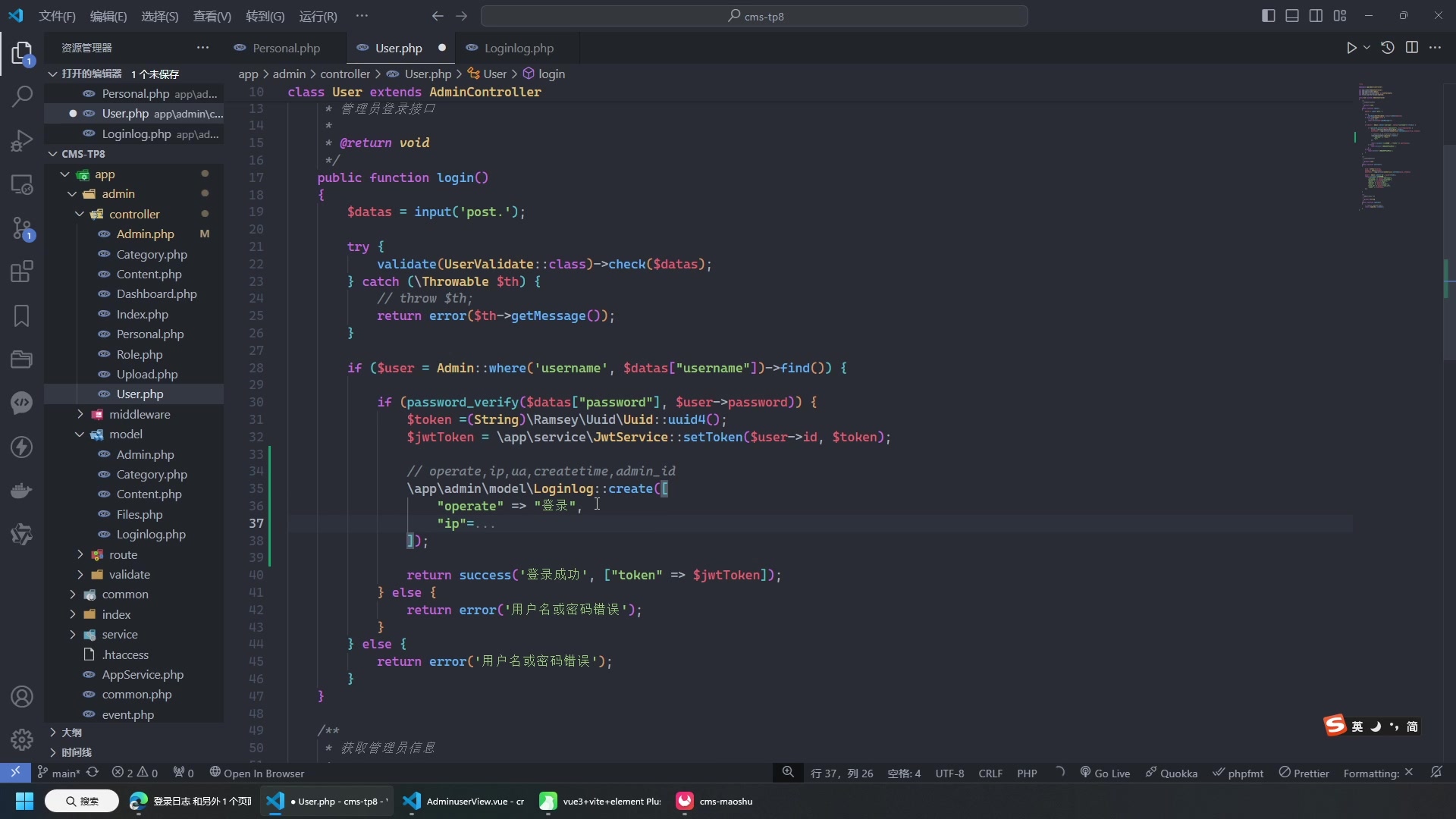
Task: Switch to the Loginlog.php editor tab
Action: tap(518, 48)
